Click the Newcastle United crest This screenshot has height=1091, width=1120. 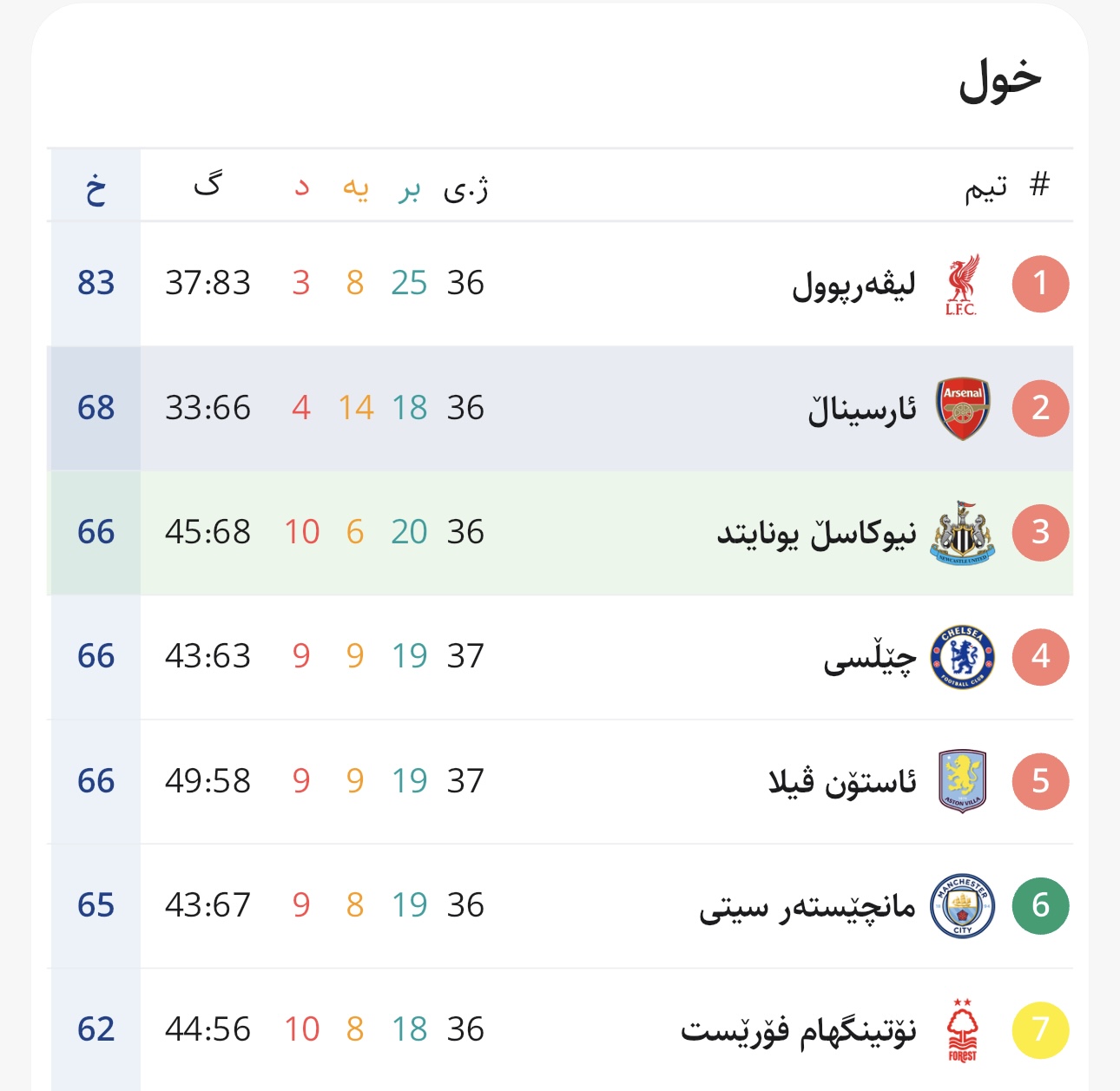click(962, 532)
